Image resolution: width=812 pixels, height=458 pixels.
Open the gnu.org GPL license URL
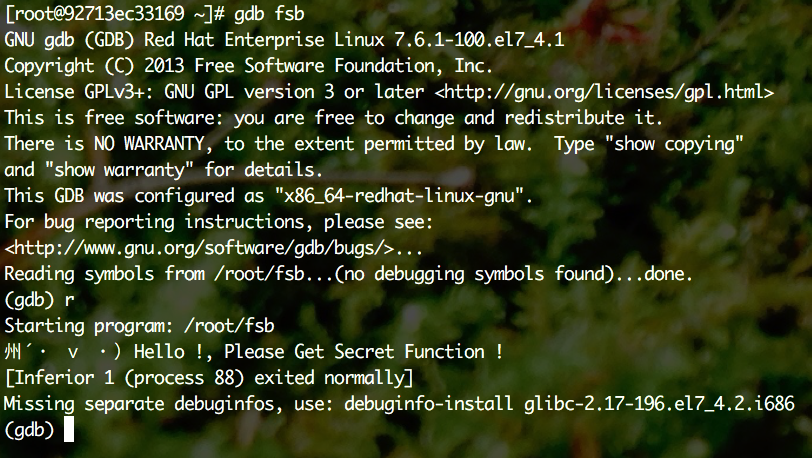[604, 92]
